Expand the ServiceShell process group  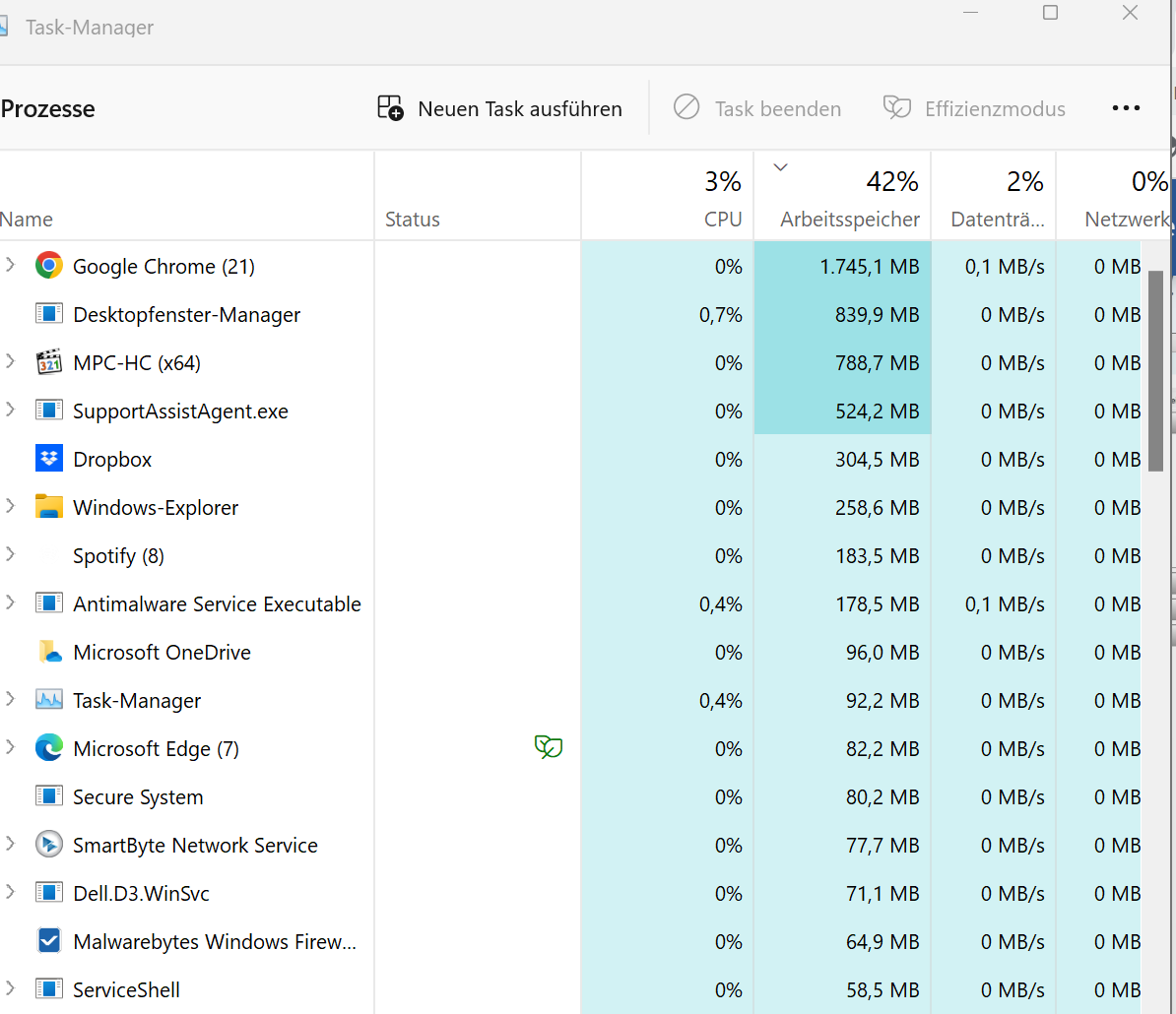[x=11, y=987]
